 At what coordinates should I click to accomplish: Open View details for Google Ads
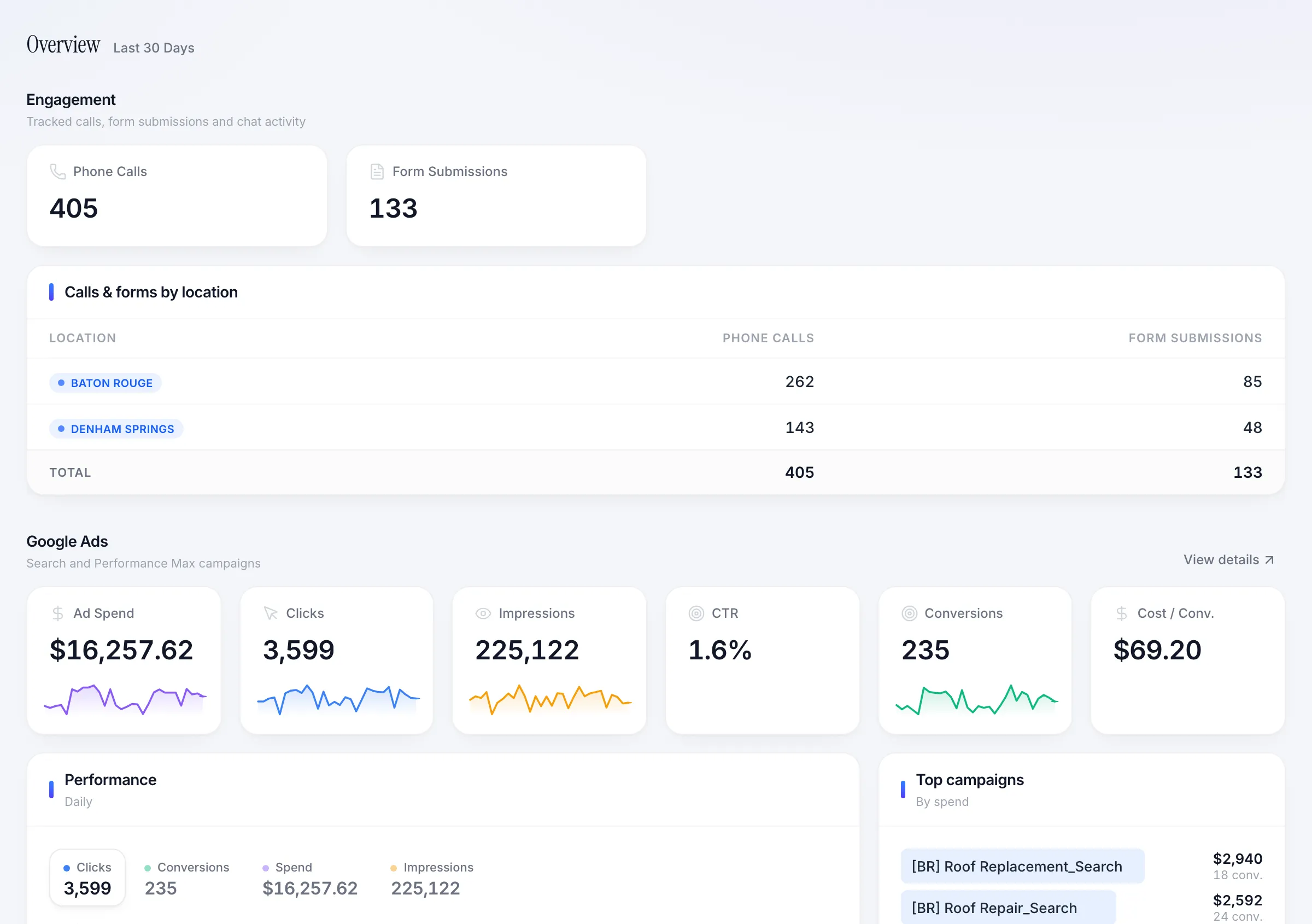point(1228,560)
